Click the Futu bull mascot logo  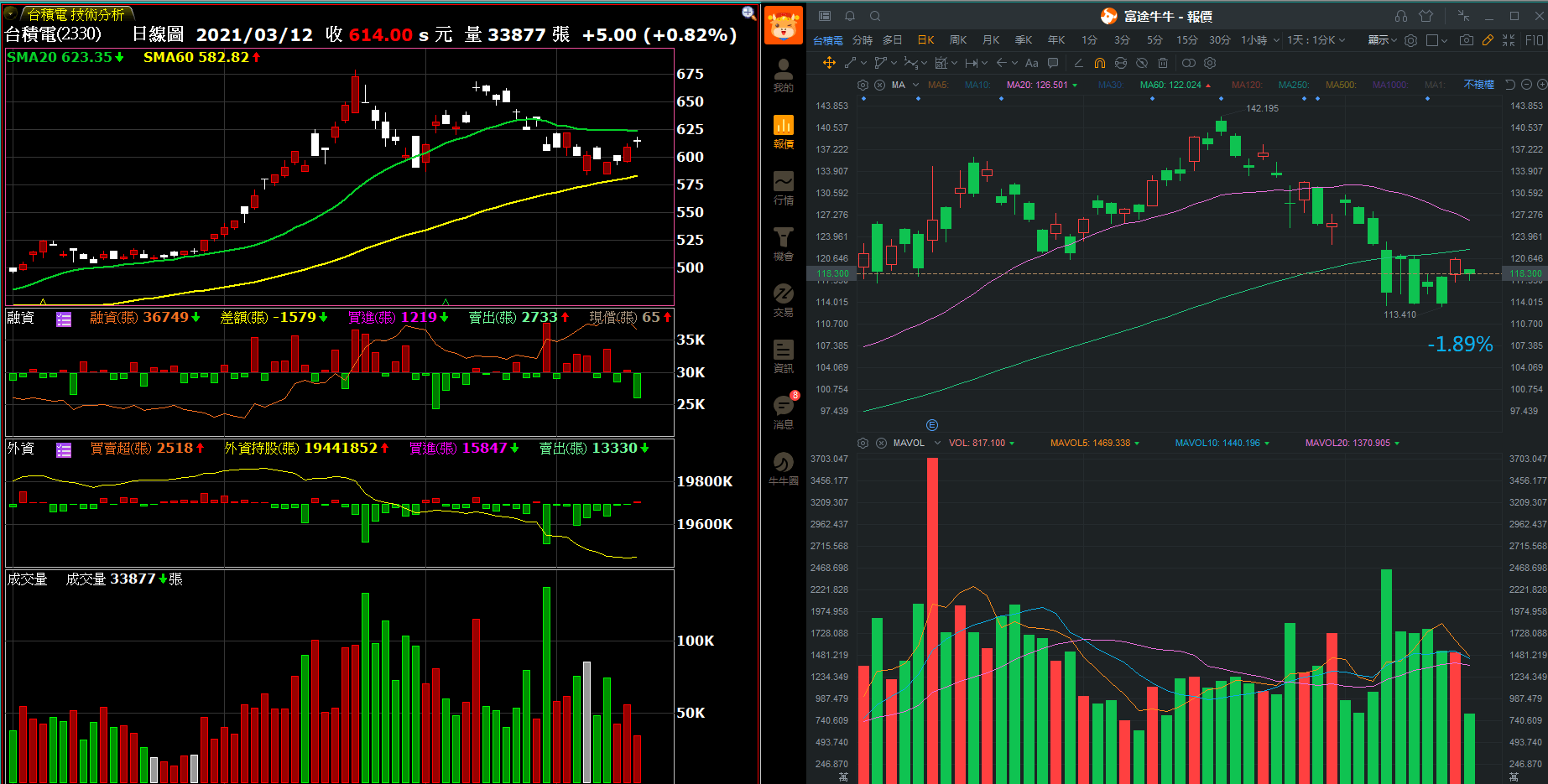(783, 25)
